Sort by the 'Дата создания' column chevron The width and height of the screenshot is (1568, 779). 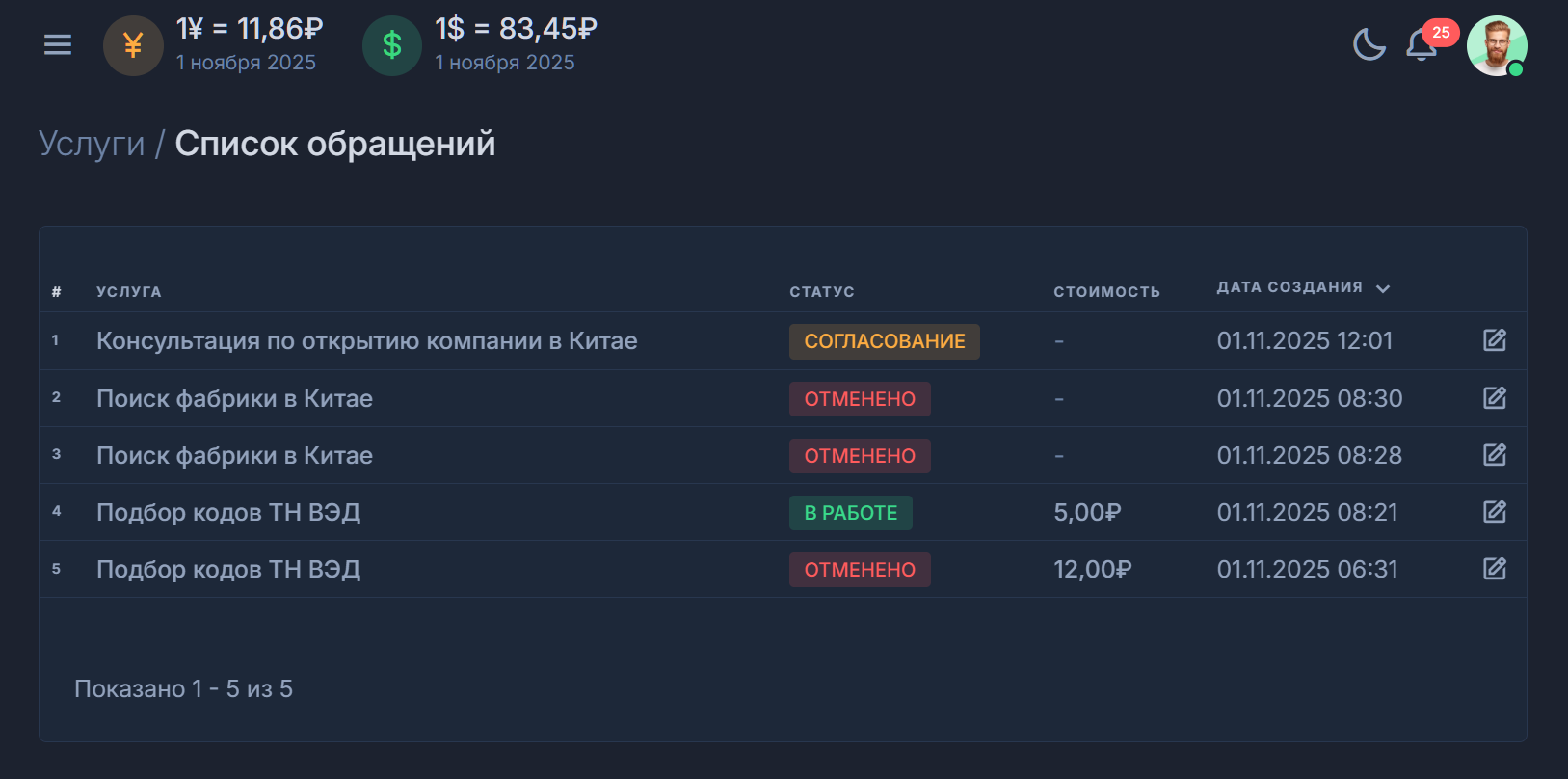pos(1383,288)
